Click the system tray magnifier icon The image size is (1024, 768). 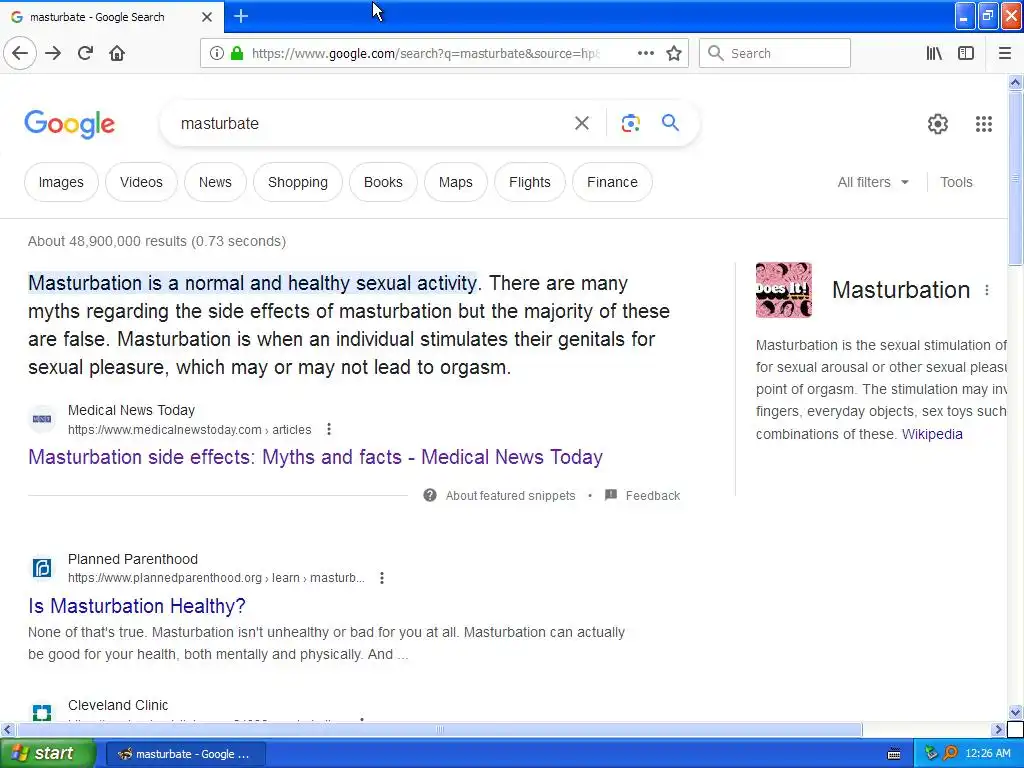coord(951,754)
